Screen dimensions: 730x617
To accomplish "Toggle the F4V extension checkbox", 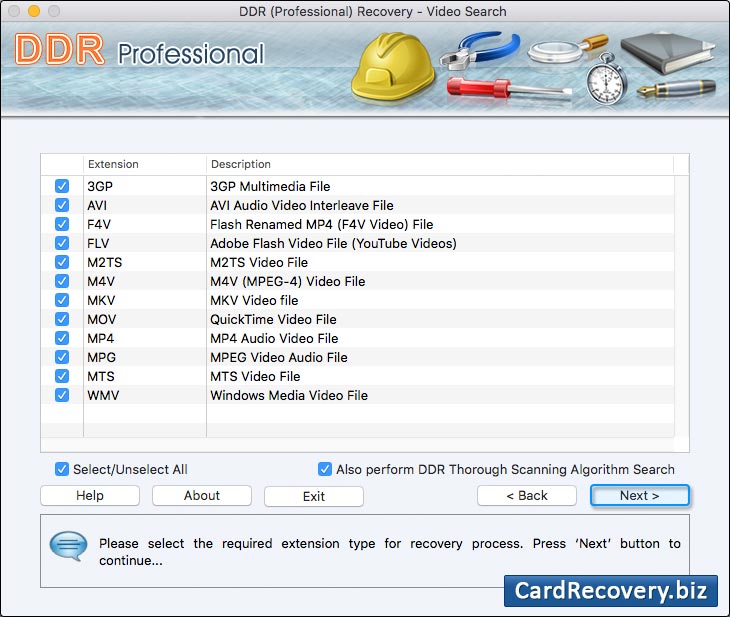I will (x=61, y=224).
